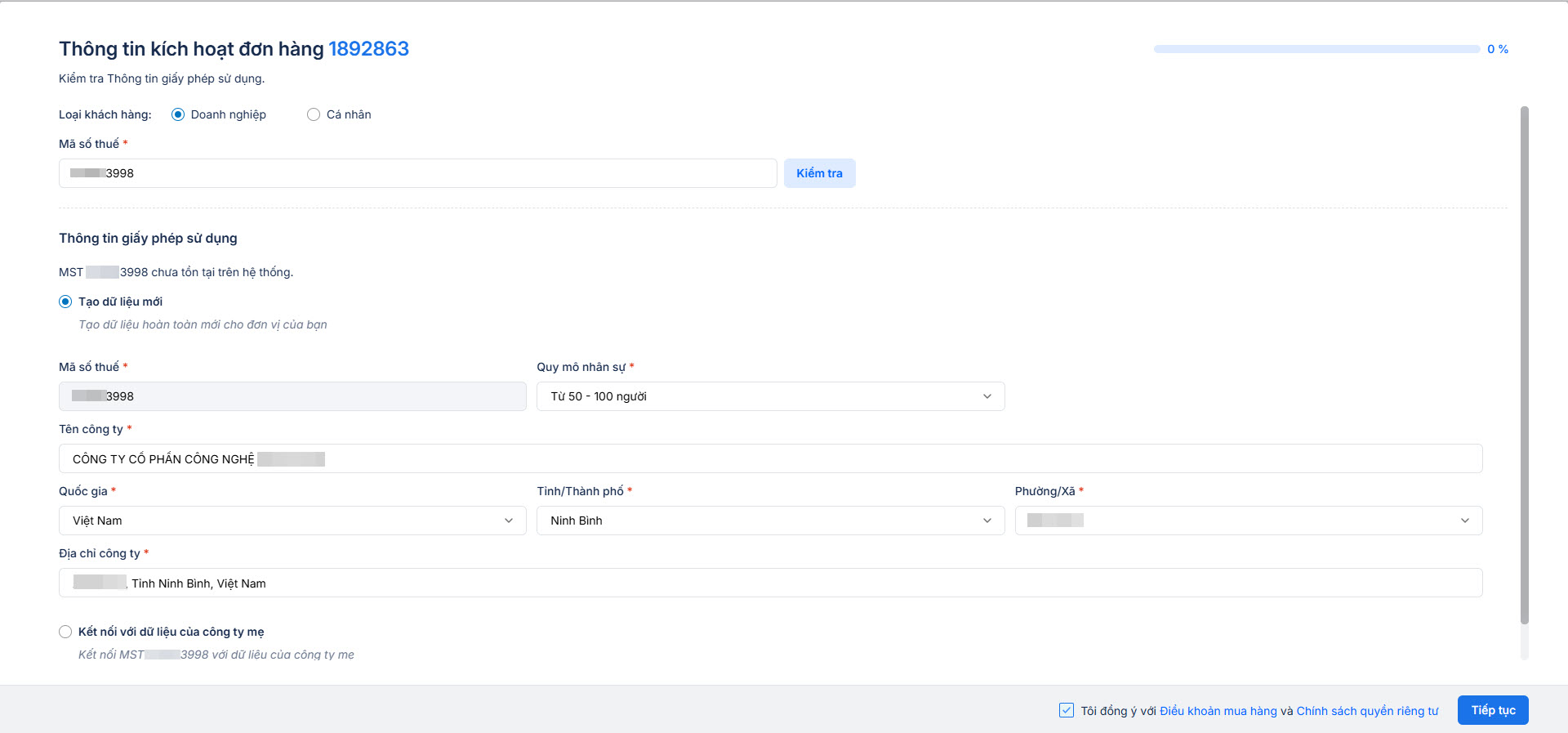
Task: Click the Phường/Xã chevron arrow
Action: [1465, 521]
